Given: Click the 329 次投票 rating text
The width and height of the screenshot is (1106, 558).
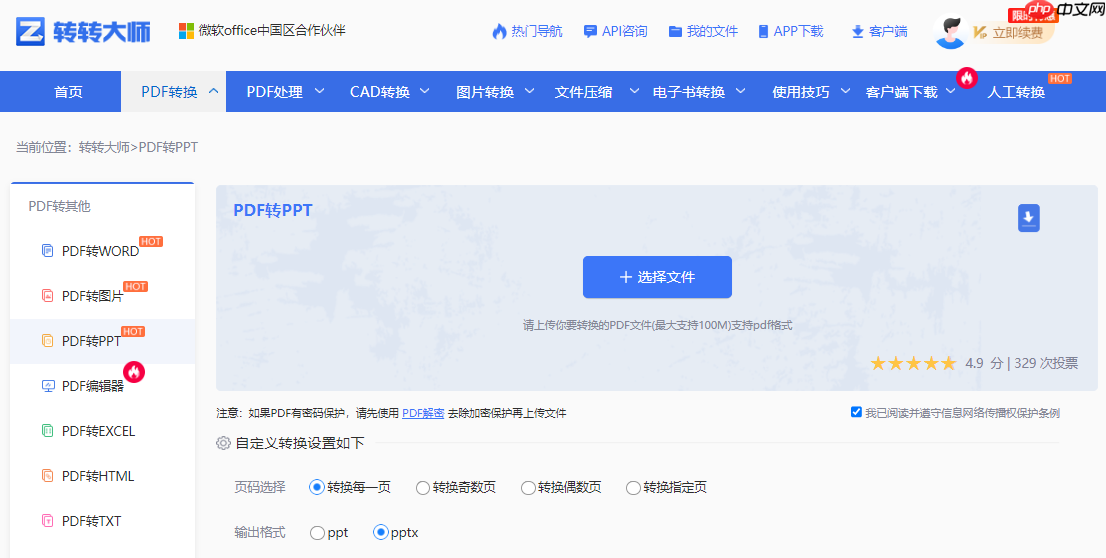Looking at the screenshot, I should tap(1046, 363).
